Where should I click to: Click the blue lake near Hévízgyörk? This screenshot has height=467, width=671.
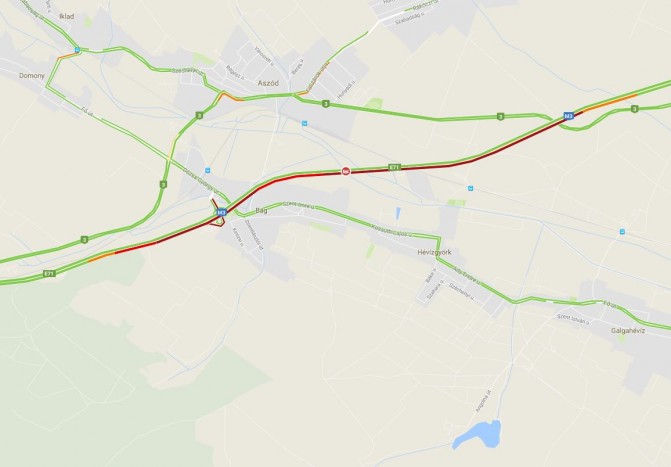tap(478, 434)
